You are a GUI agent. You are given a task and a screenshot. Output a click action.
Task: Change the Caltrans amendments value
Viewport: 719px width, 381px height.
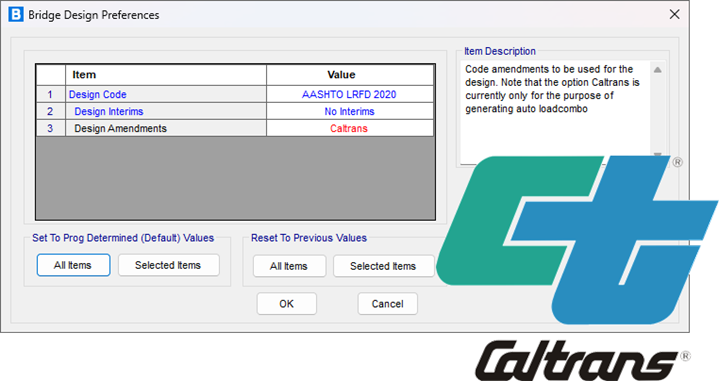[349, 128]
